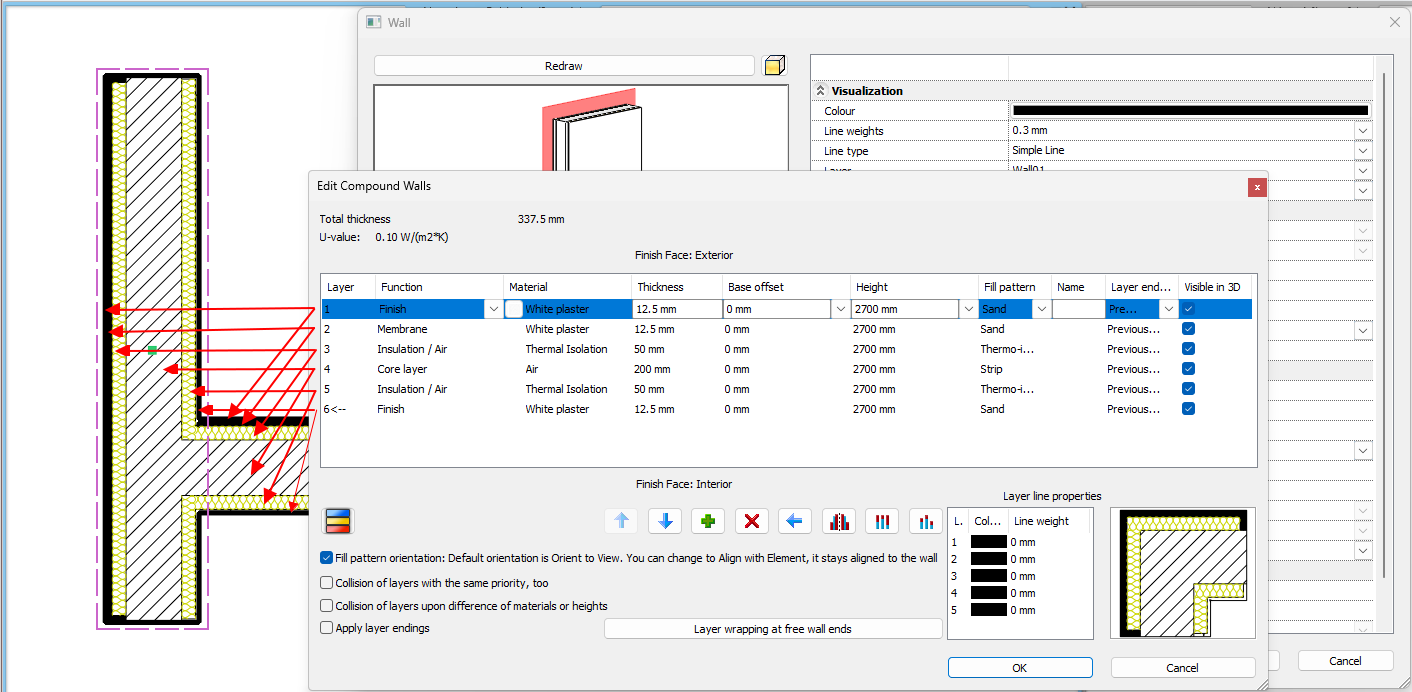The image size is (1412, 692).
Task: Click OK in Edit Compound Walls
Action: click(x=1020, y=668)
